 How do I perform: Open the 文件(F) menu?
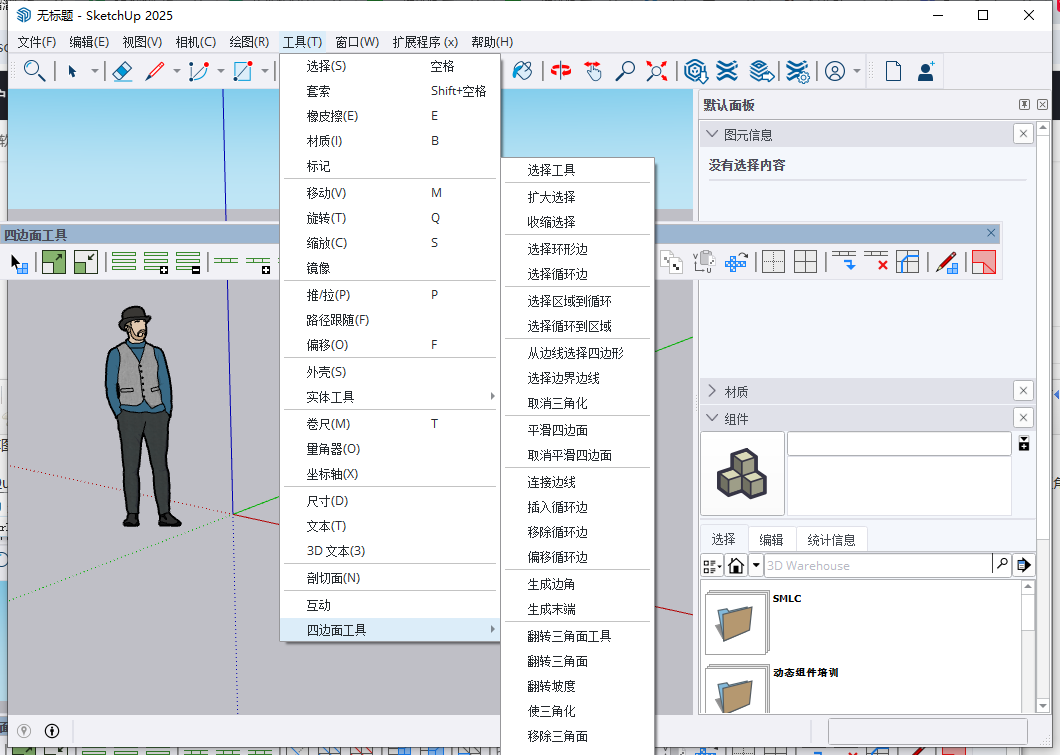tap(37, 42)
